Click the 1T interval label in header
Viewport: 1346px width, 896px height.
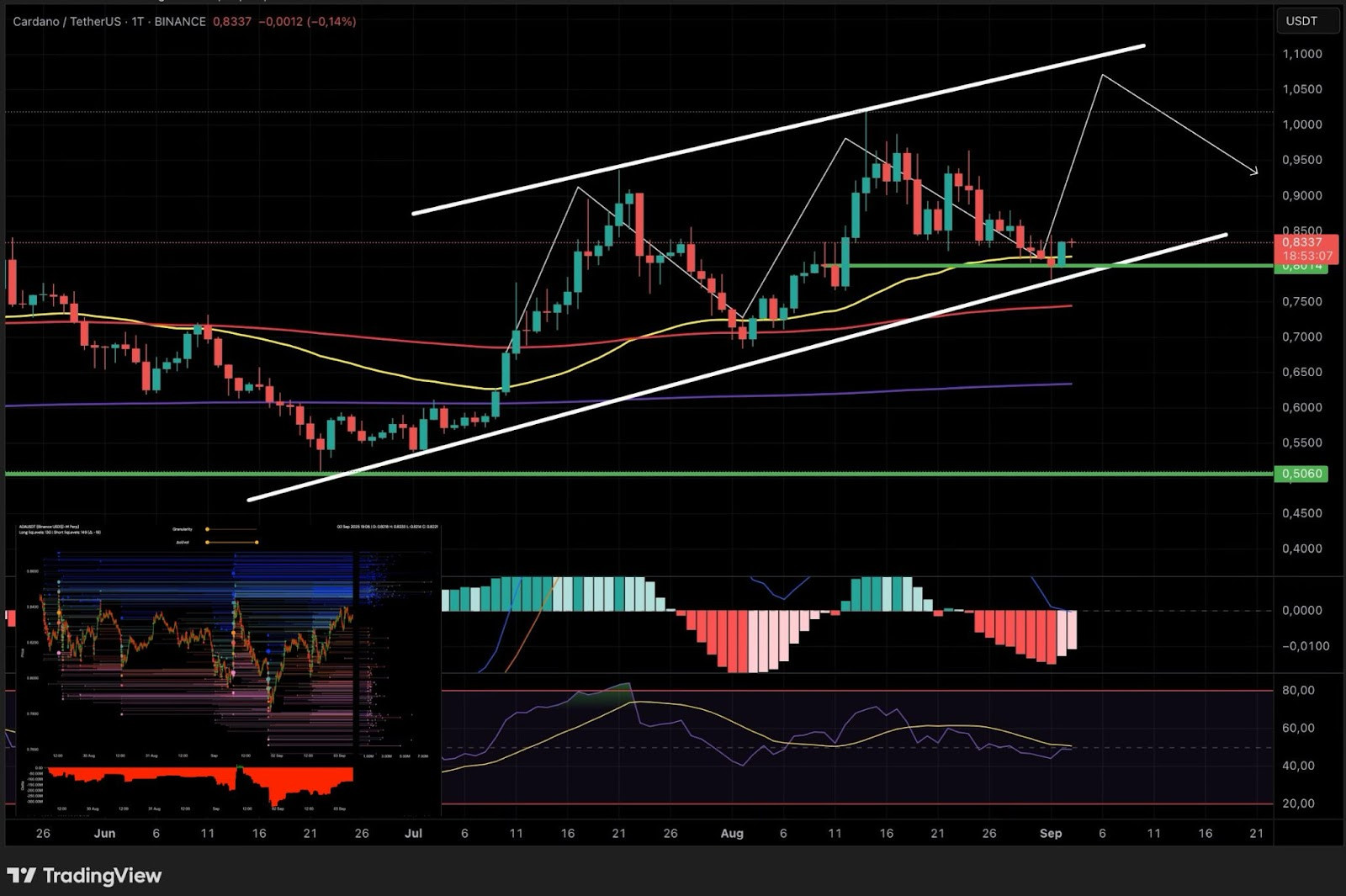pos(137,21)
